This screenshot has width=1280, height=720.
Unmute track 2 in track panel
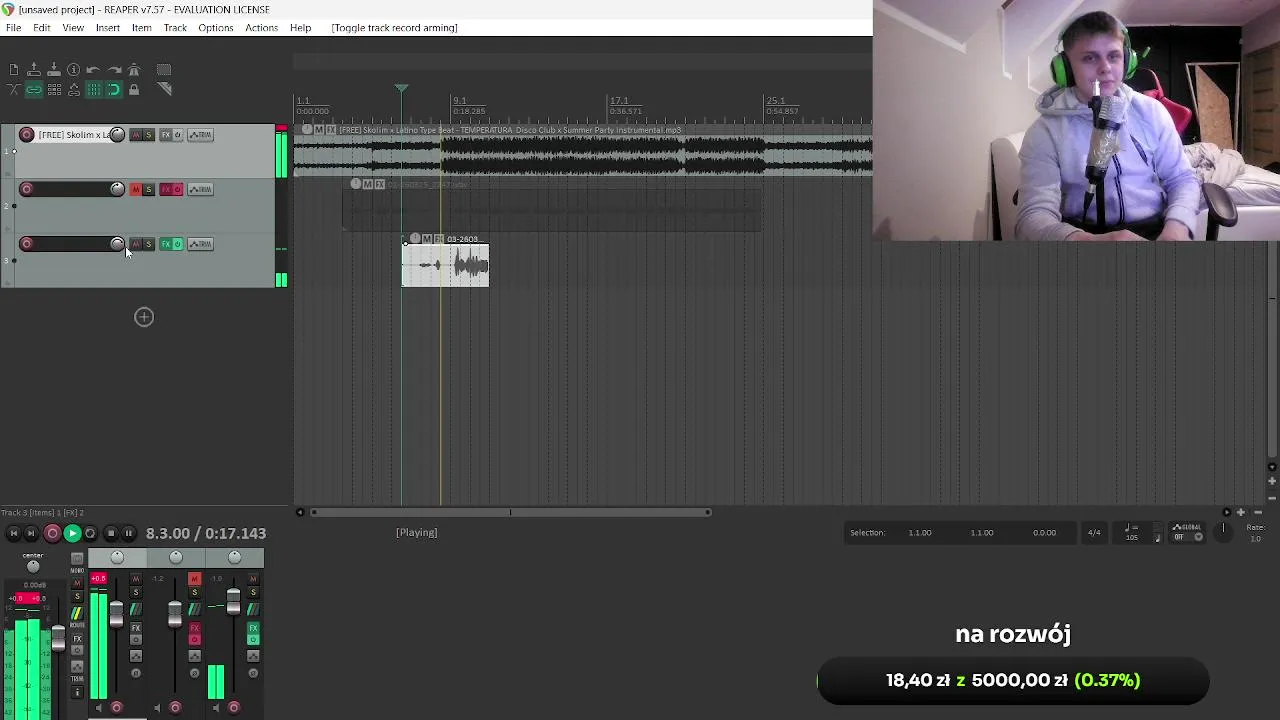pos(136,189)
